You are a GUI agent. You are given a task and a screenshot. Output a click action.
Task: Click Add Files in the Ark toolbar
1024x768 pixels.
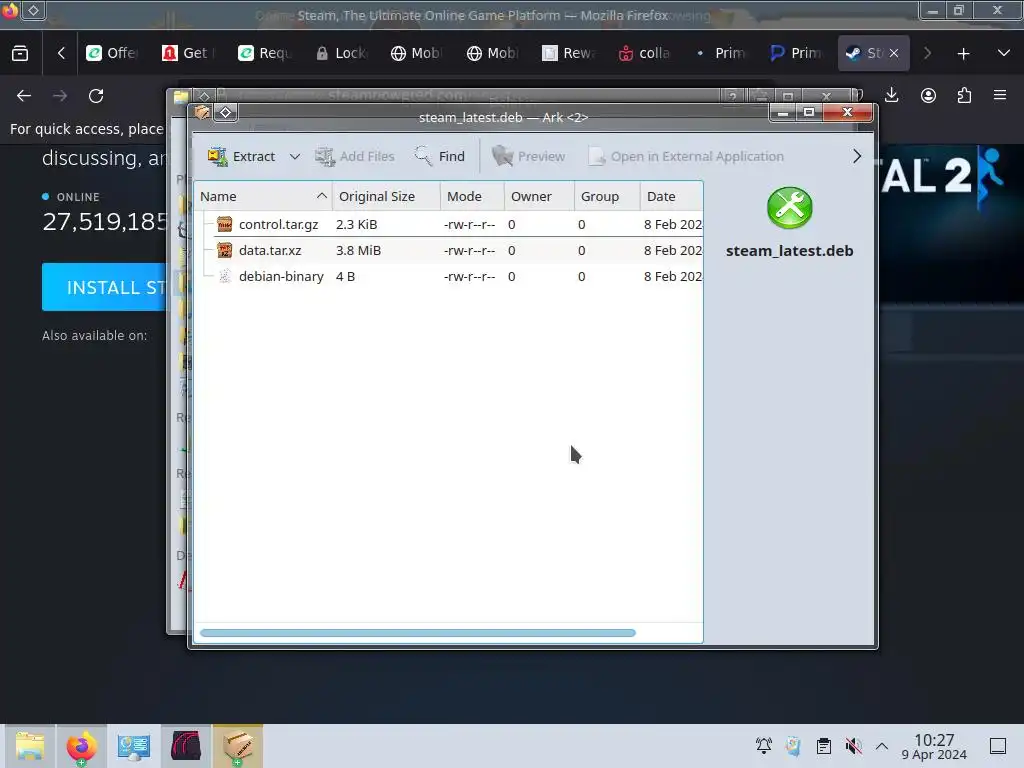pos(355,157)
